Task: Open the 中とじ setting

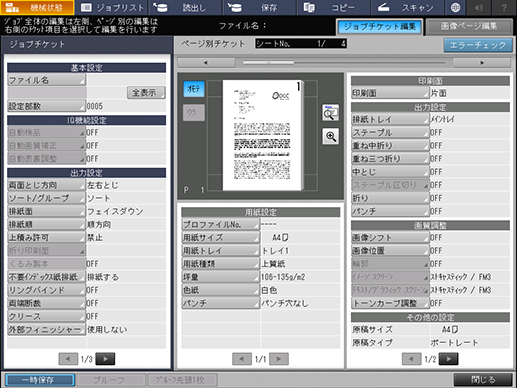Action: click(x=390, y=172)
